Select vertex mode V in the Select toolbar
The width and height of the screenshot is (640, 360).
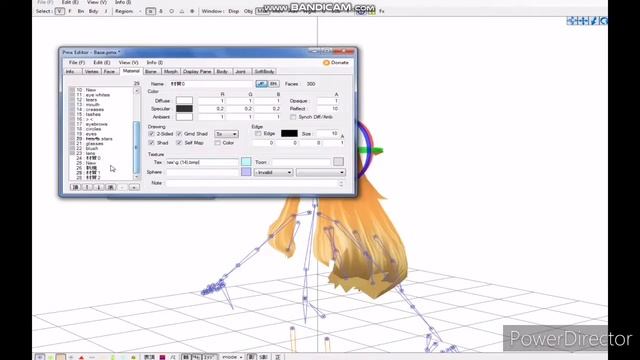60,11
